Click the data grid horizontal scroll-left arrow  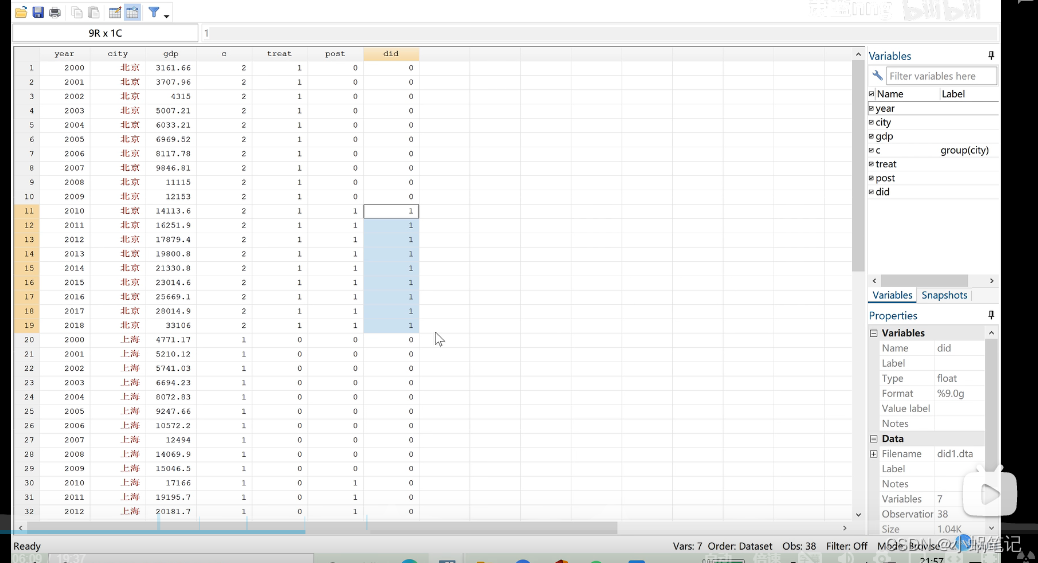(x=21, y=528)
